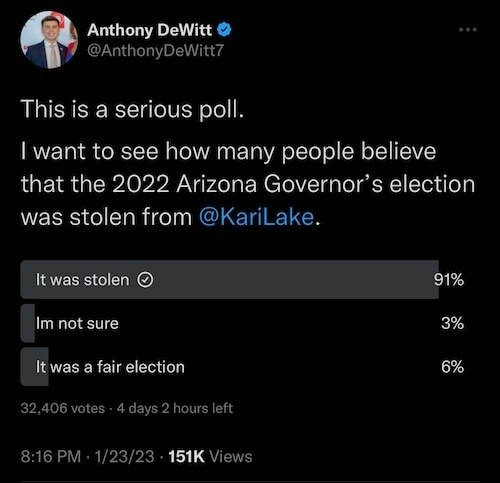This screenshot has width=500, height=483.
Task: Click the This is a serious poll text
Action: [132, 109]
